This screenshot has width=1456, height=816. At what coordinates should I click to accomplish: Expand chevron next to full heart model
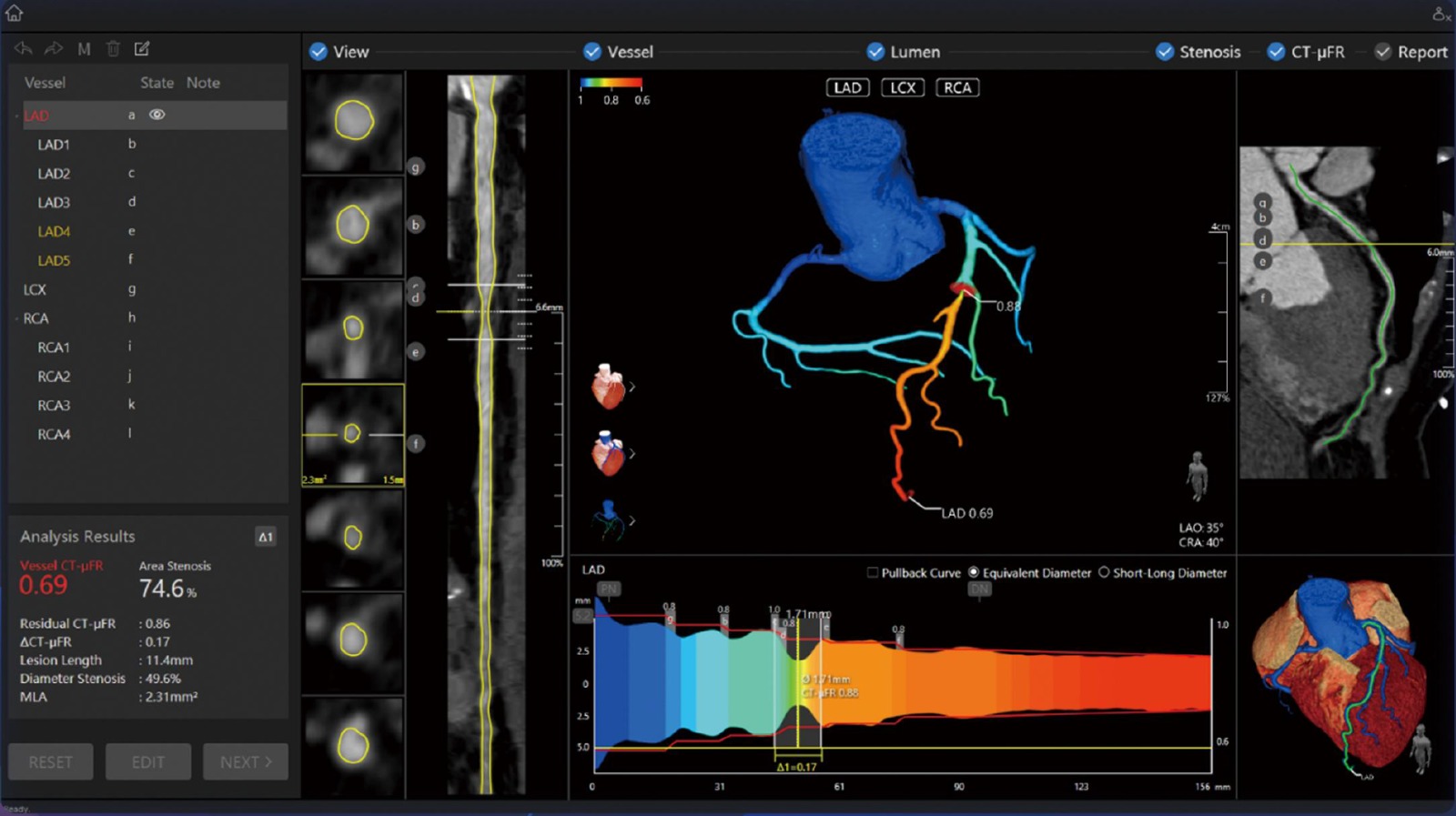pos(632,387)
